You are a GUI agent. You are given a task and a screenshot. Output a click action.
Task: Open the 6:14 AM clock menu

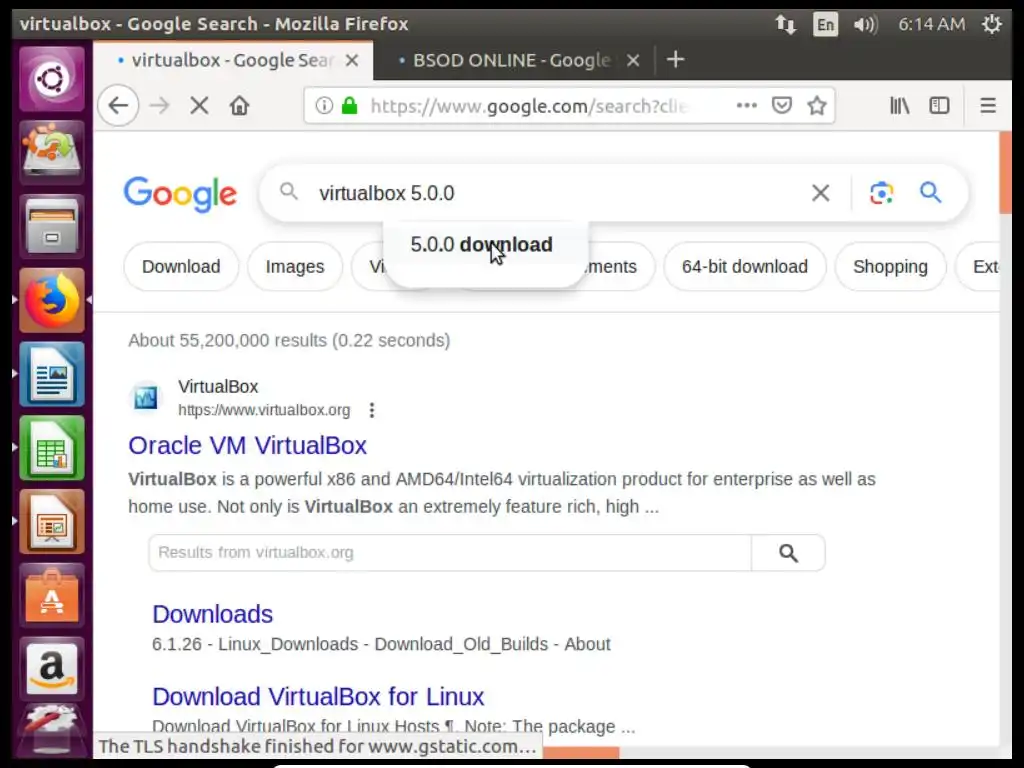point(931,24)
